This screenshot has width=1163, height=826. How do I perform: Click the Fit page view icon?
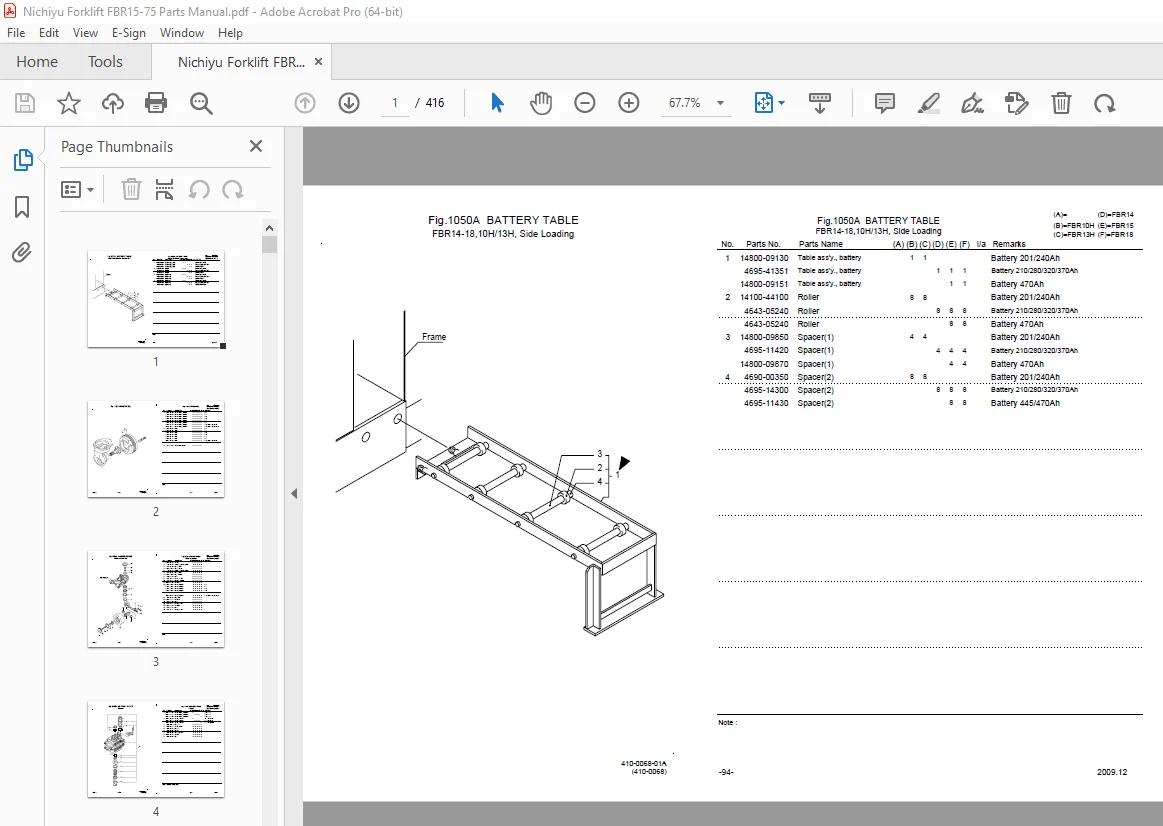pyautogui.click(x=763, y=103)
